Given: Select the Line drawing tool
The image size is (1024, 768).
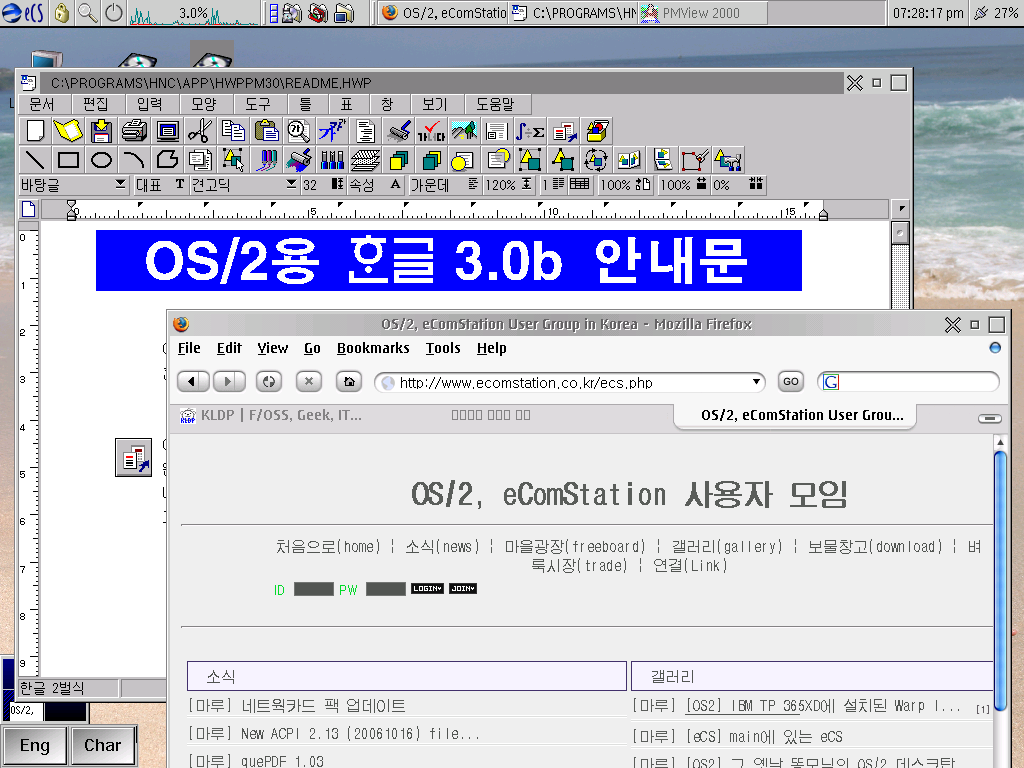Looking at the screenshot, I should [x=35, y=160].
